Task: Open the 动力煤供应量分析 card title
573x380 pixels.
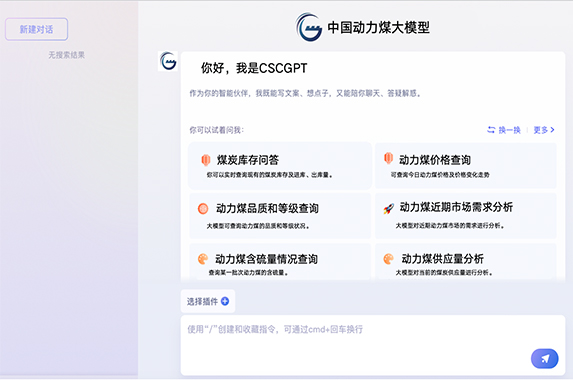Action: (443, 259)
